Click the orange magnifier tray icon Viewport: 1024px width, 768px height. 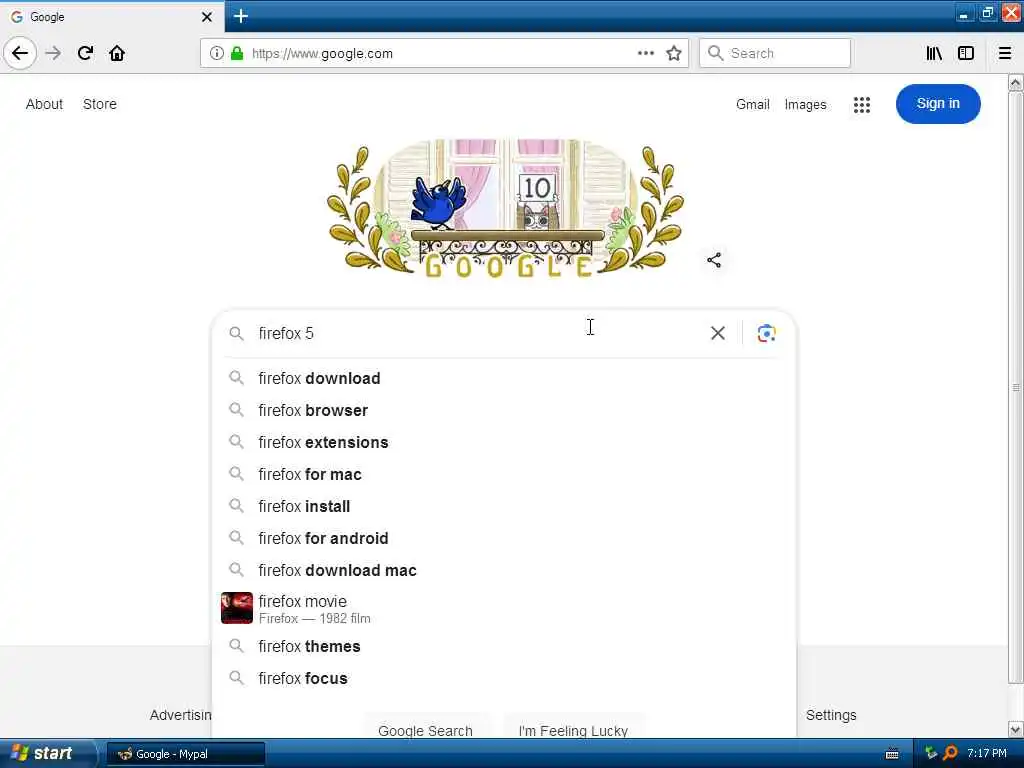(950, 753)
